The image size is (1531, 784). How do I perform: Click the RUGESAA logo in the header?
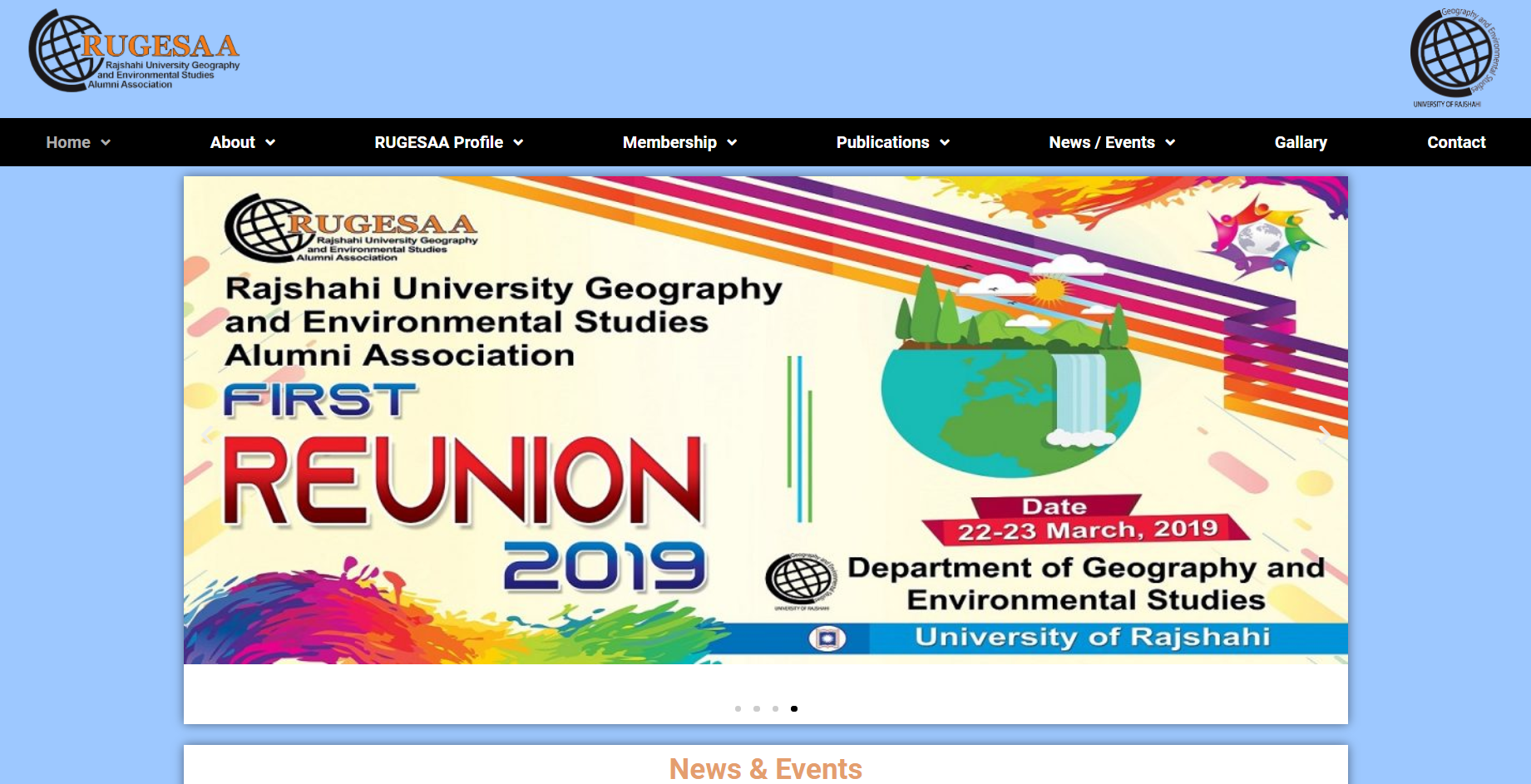(x=135, y=51)
